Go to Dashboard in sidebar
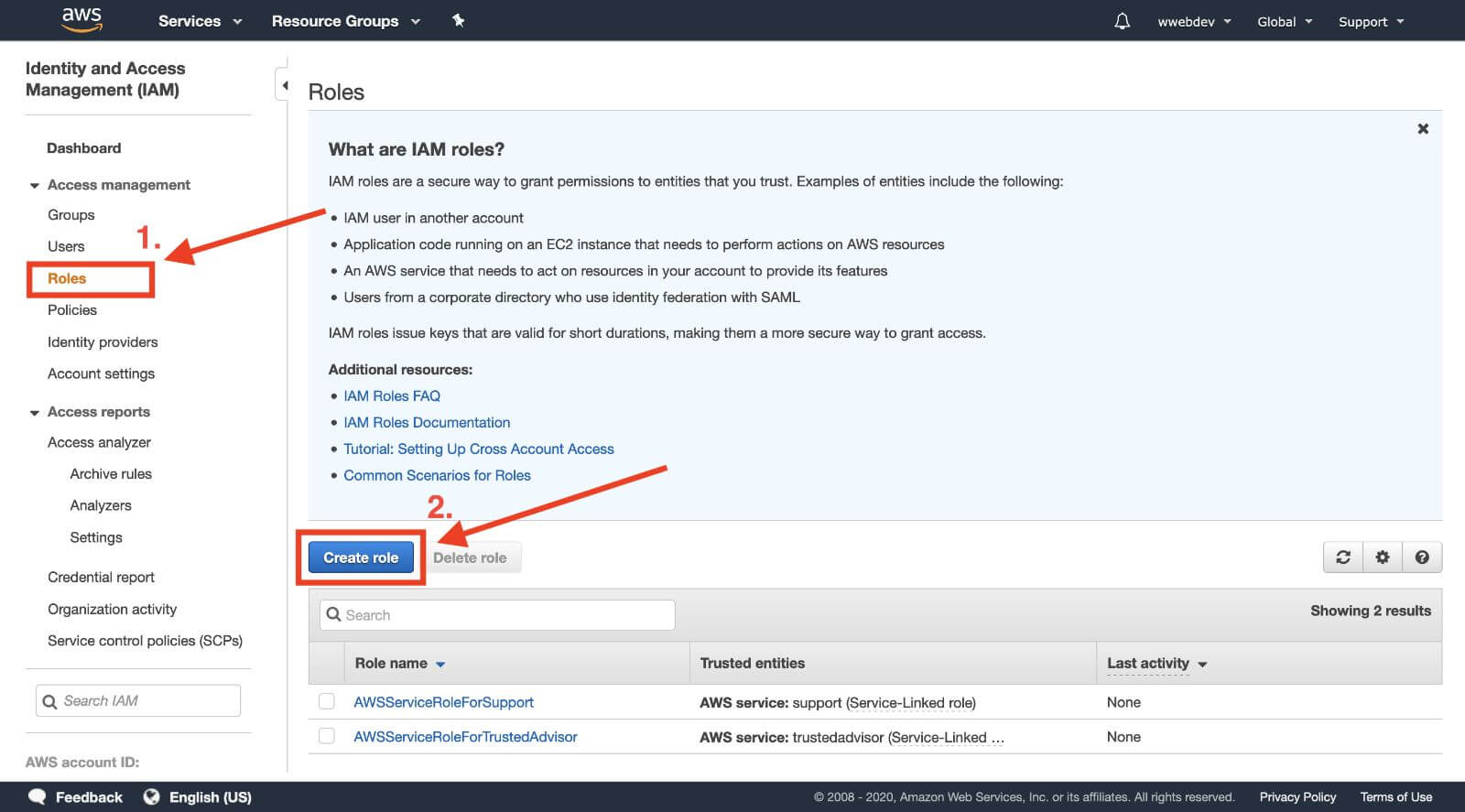This screenshot has width=1465, height=812. [83, 148]
